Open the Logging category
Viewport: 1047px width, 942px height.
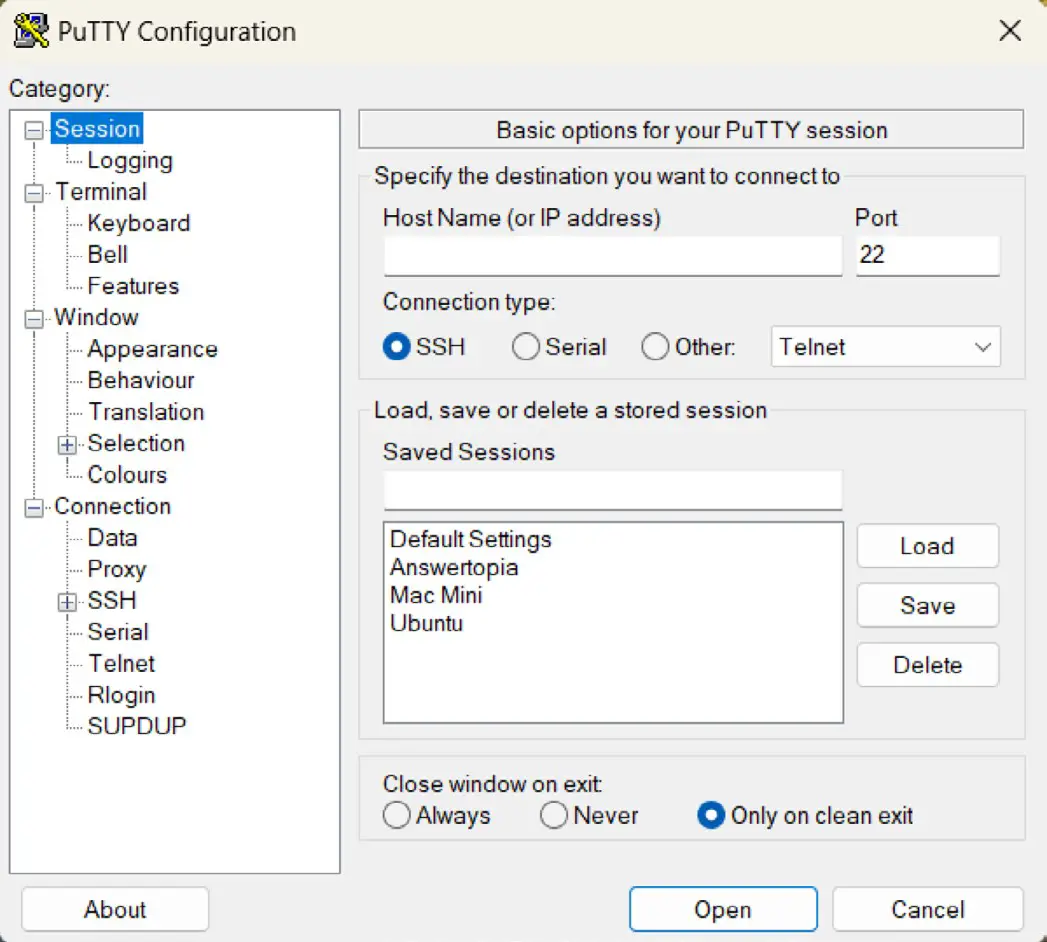pyautogui.click(x=130, y=160)
